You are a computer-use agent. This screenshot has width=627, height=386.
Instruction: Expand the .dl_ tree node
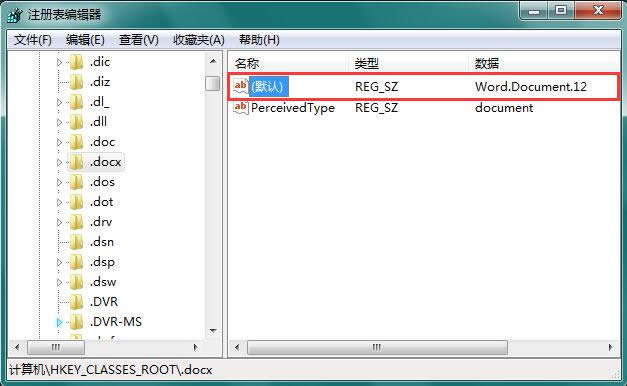(59, 102)
